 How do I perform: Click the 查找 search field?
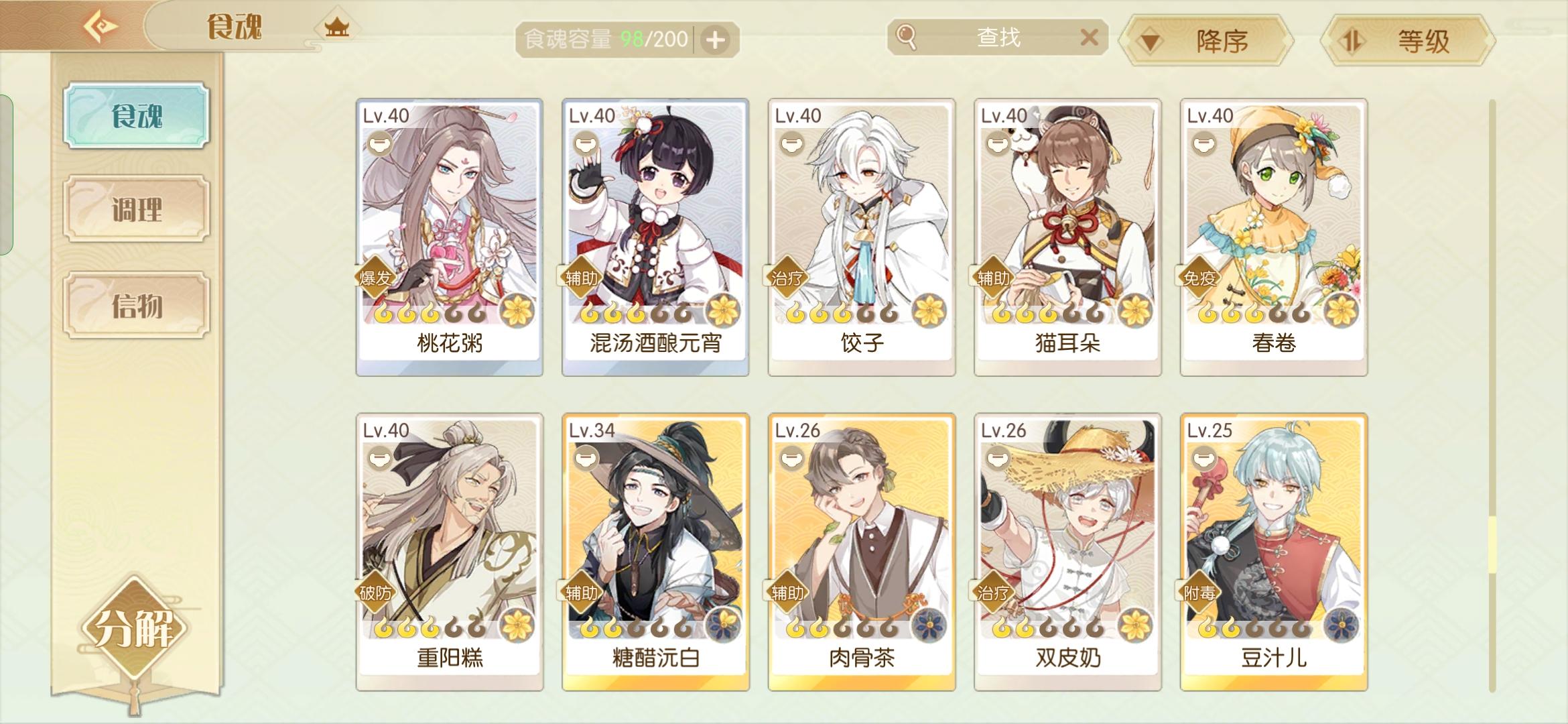[997, 37]
